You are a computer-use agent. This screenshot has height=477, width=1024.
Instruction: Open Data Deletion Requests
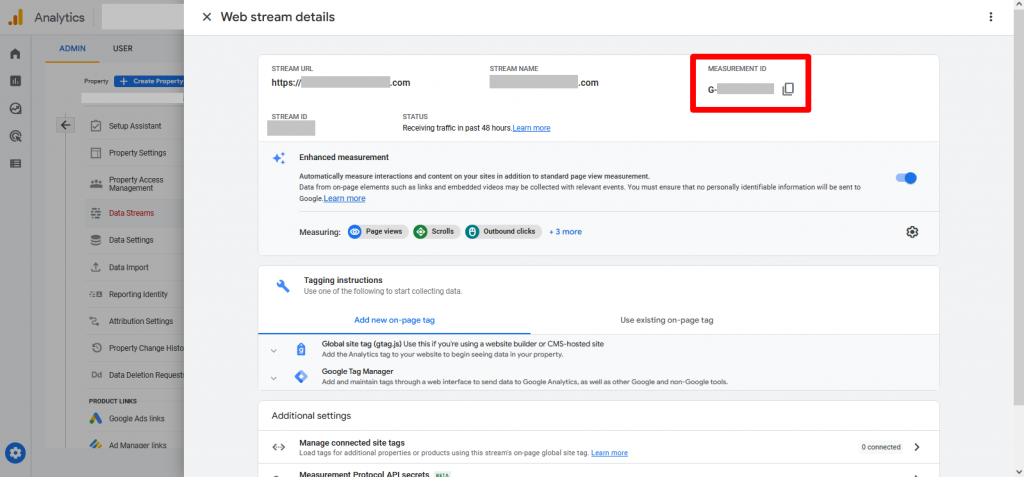(146, 375)
